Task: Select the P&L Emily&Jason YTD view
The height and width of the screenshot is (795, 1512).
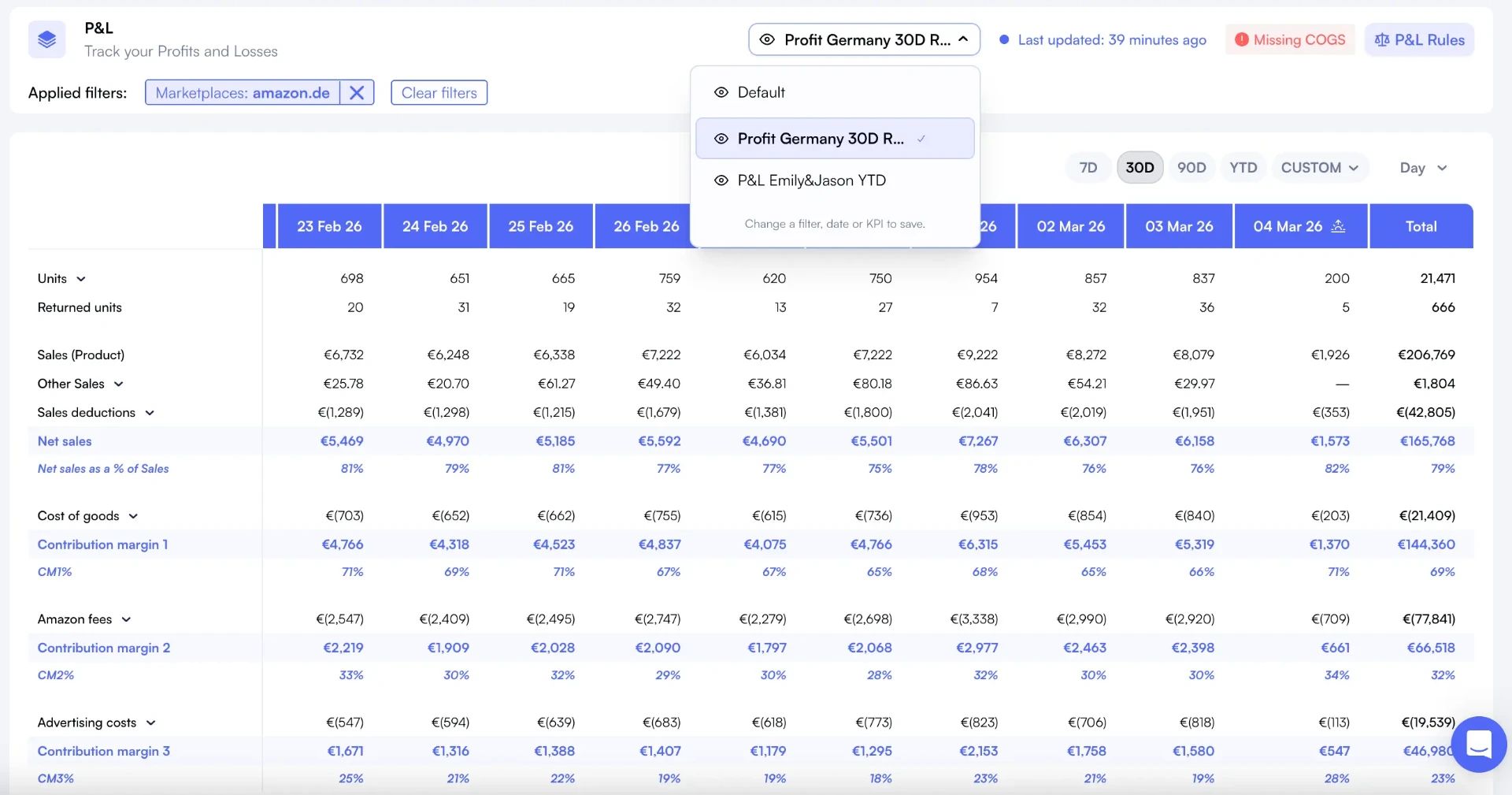Action: 835,180
